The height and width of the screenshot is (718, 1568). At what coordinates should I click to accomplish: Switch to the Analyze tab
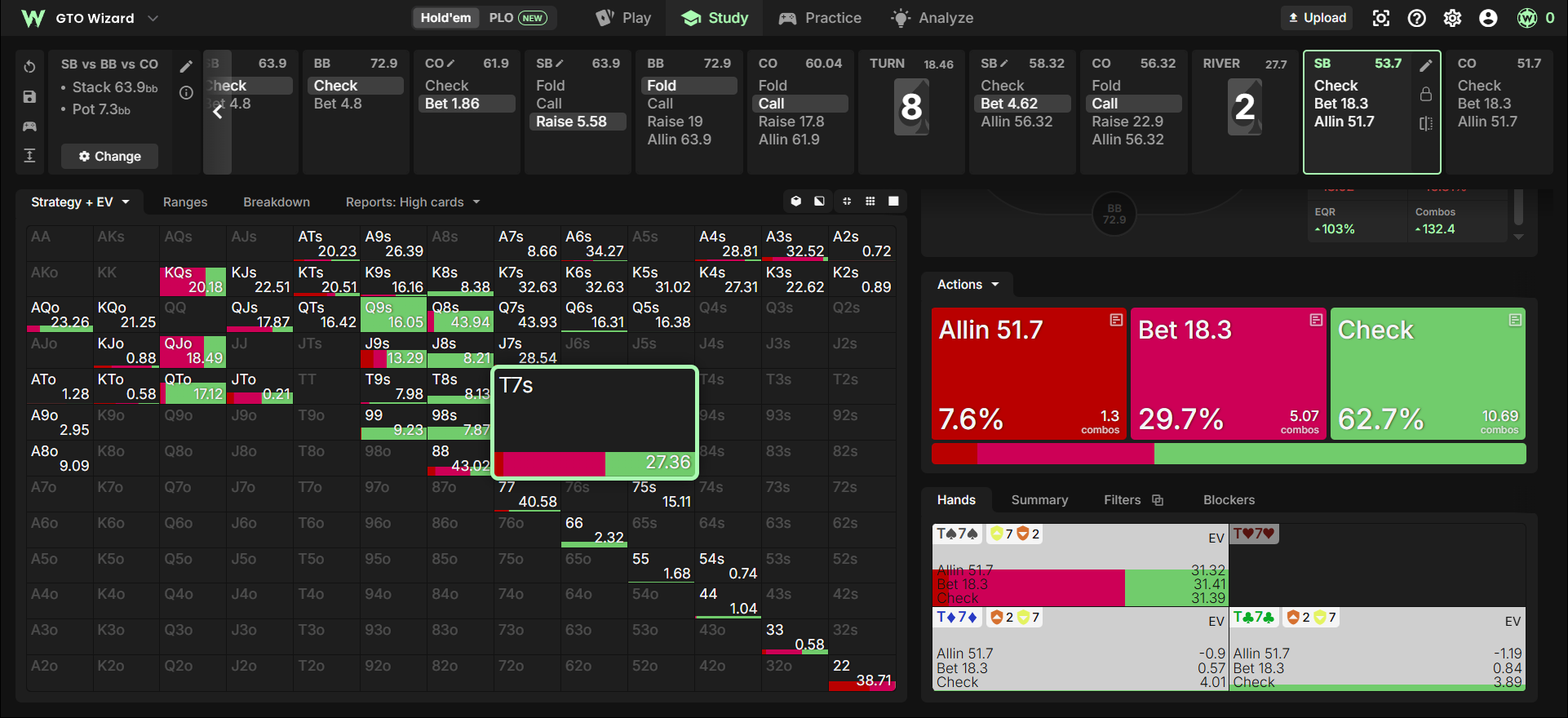(x=932, y=18)
